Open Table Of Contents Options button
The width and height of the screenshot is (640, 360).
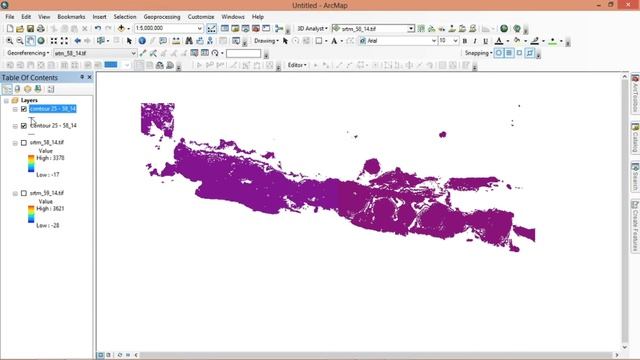pyautogui.click(x=51, y=89)
